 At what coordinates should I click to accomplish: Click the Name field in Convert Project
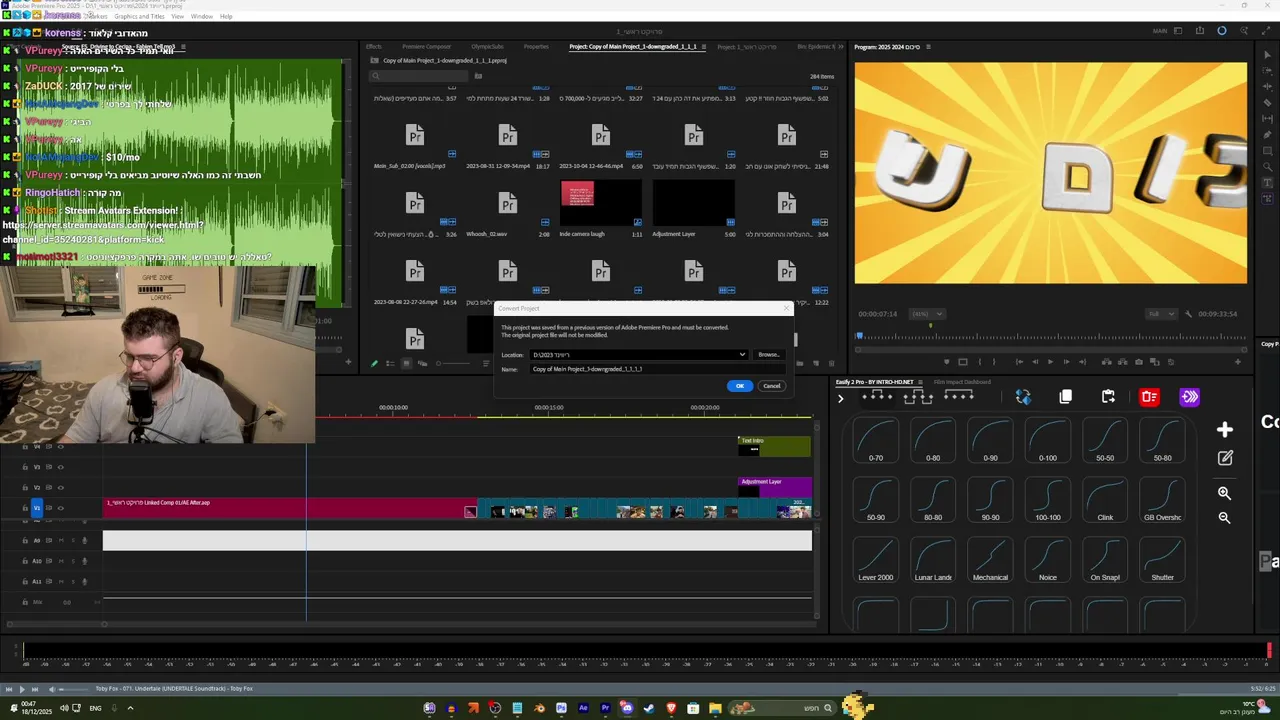[x=657, y=369]
